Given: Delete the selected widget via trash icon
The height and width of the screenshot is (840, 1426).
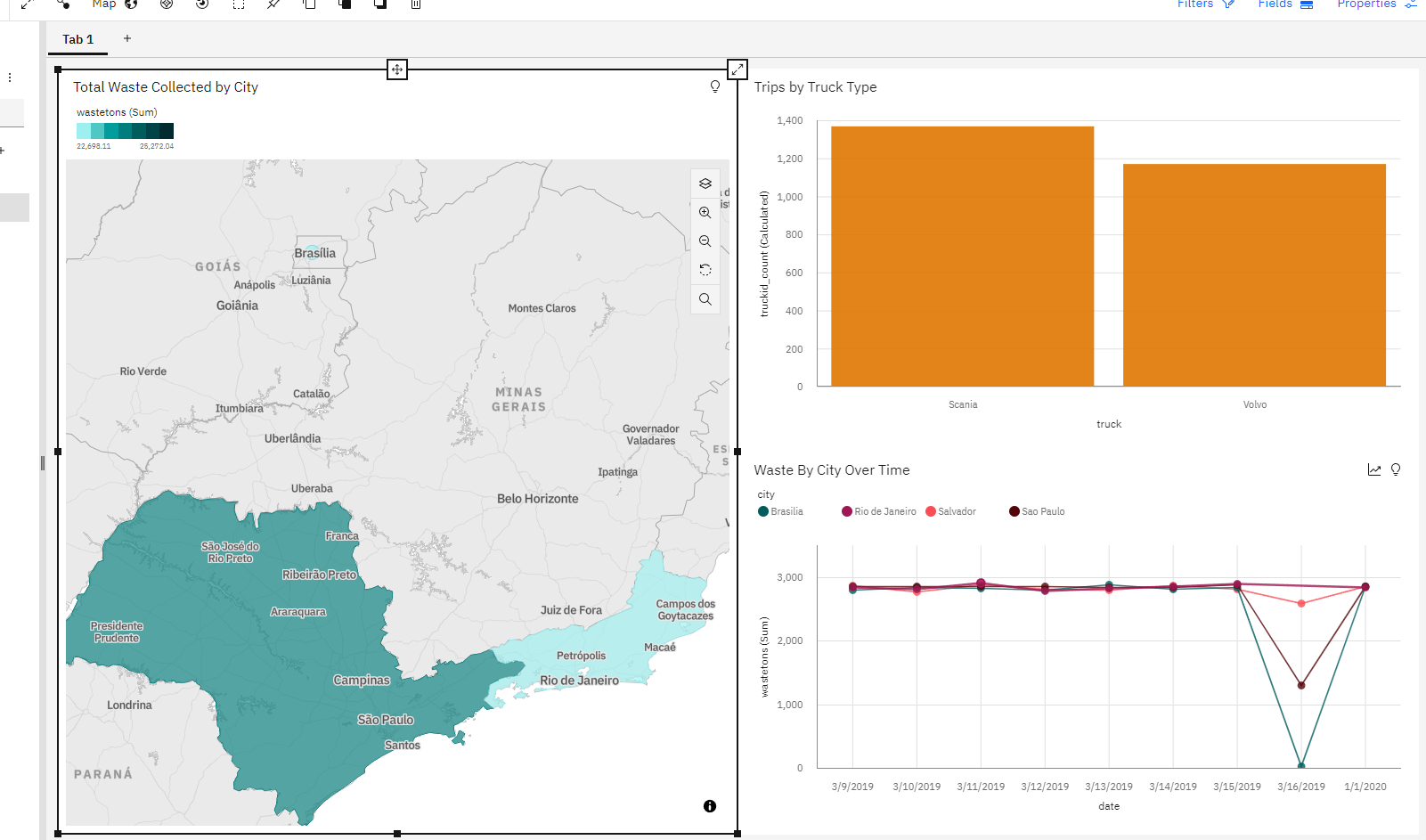Looking at the screenshot, I should coord(414,4).
